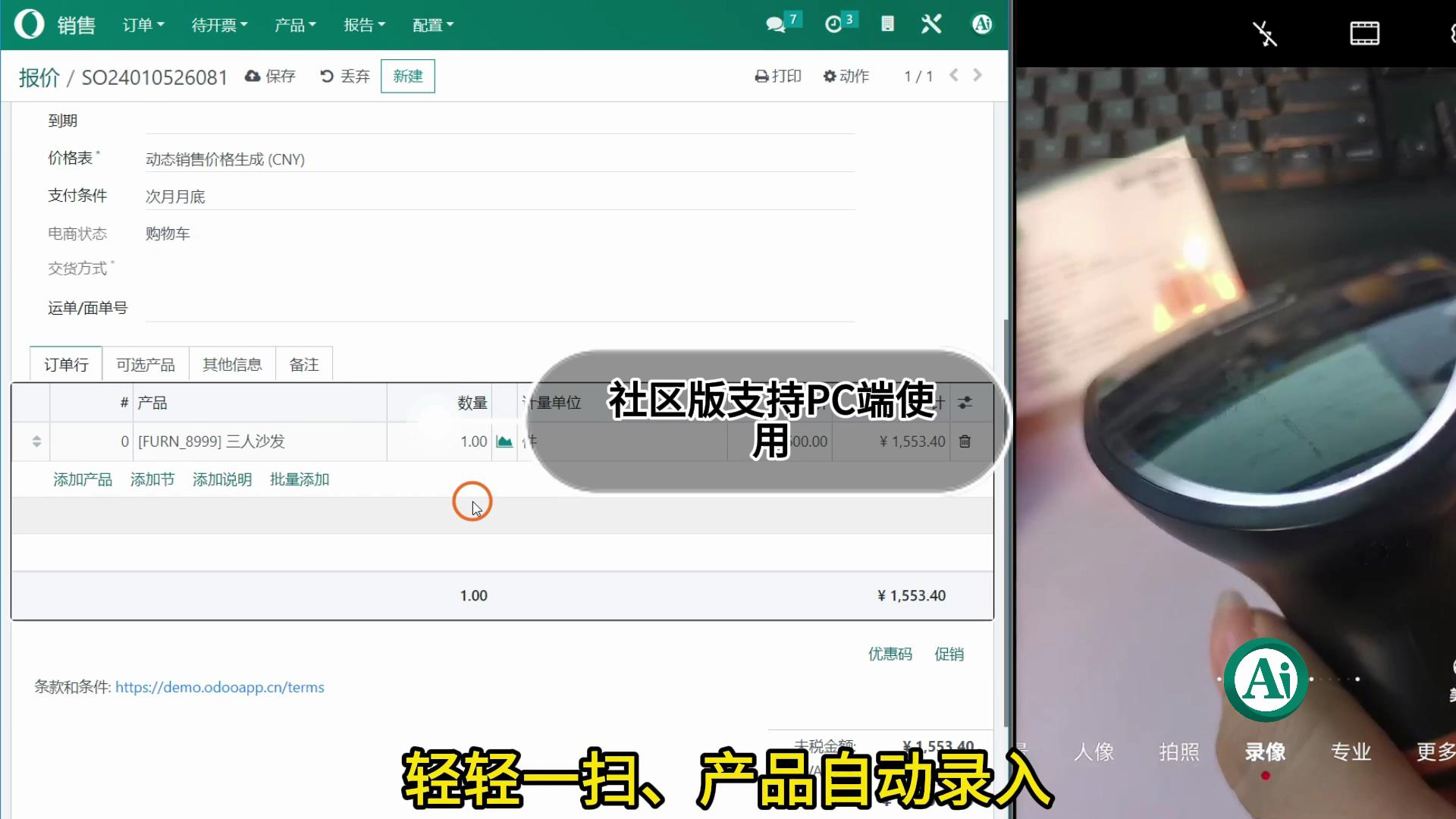1456x819 pixels.
Task: Click the 批量添加 button in order line
Action: (299, 479)
